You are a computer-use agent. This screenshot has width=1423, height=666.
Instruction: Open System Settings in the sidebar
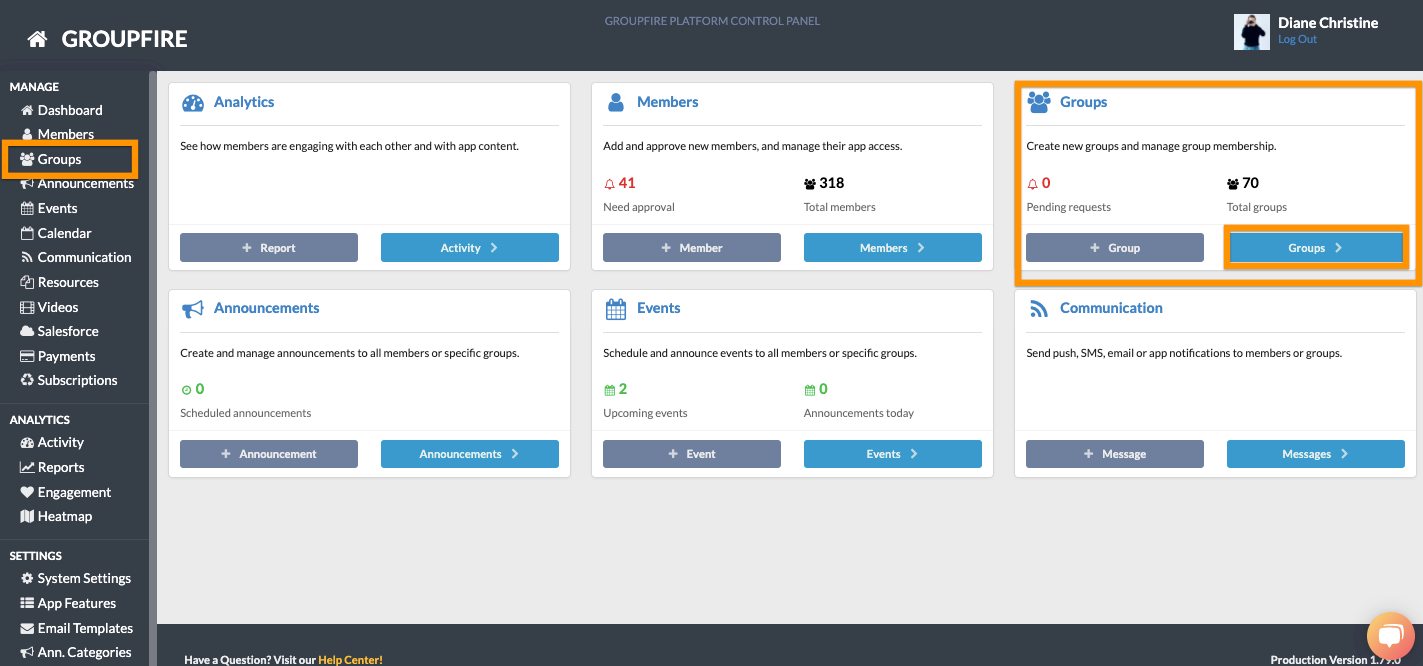tap(76, 578)
